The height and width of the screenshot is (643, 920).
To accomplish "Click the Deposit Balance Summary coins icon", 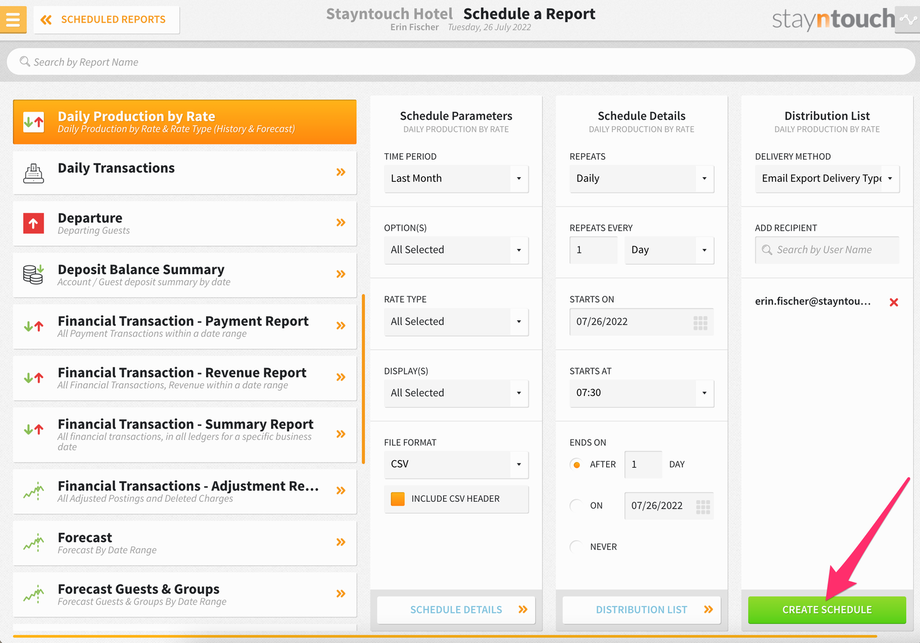I will point(33,274).
